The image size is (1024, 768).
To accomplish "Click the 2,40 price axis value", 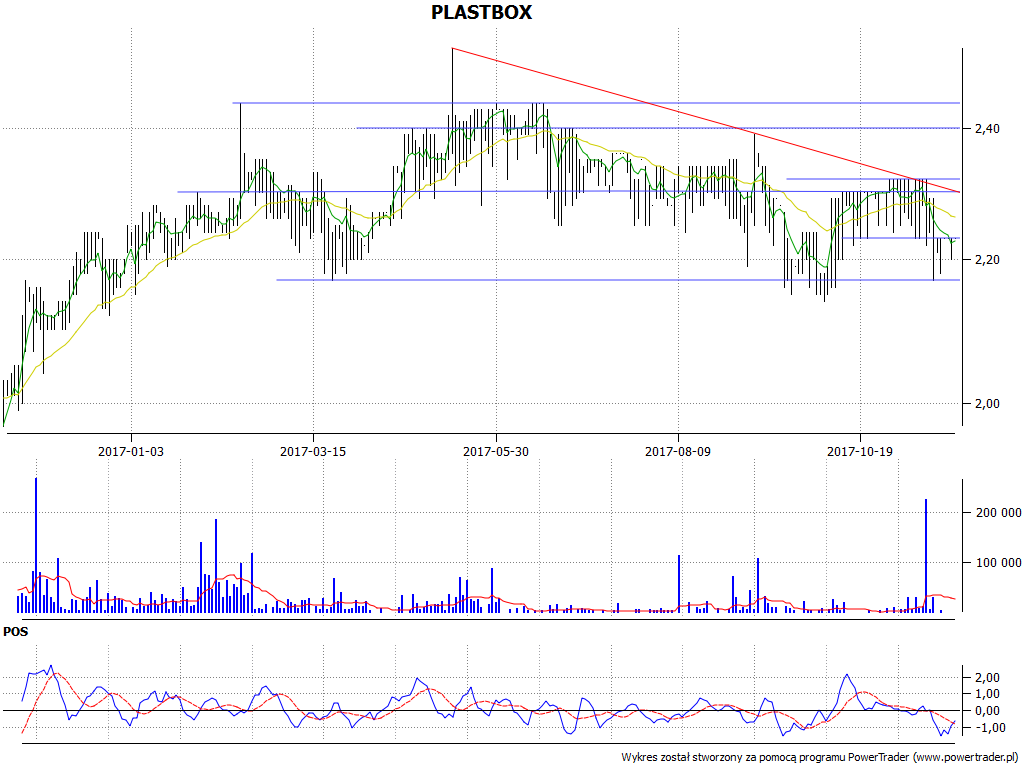I will (987, 129).
